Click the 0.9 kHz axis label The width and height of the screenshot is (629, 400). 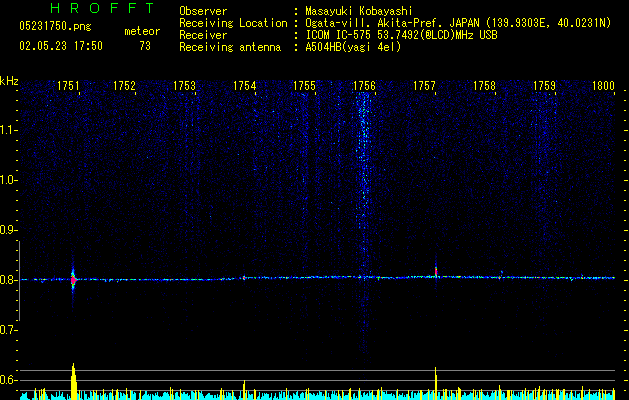(x=7, y=230)
